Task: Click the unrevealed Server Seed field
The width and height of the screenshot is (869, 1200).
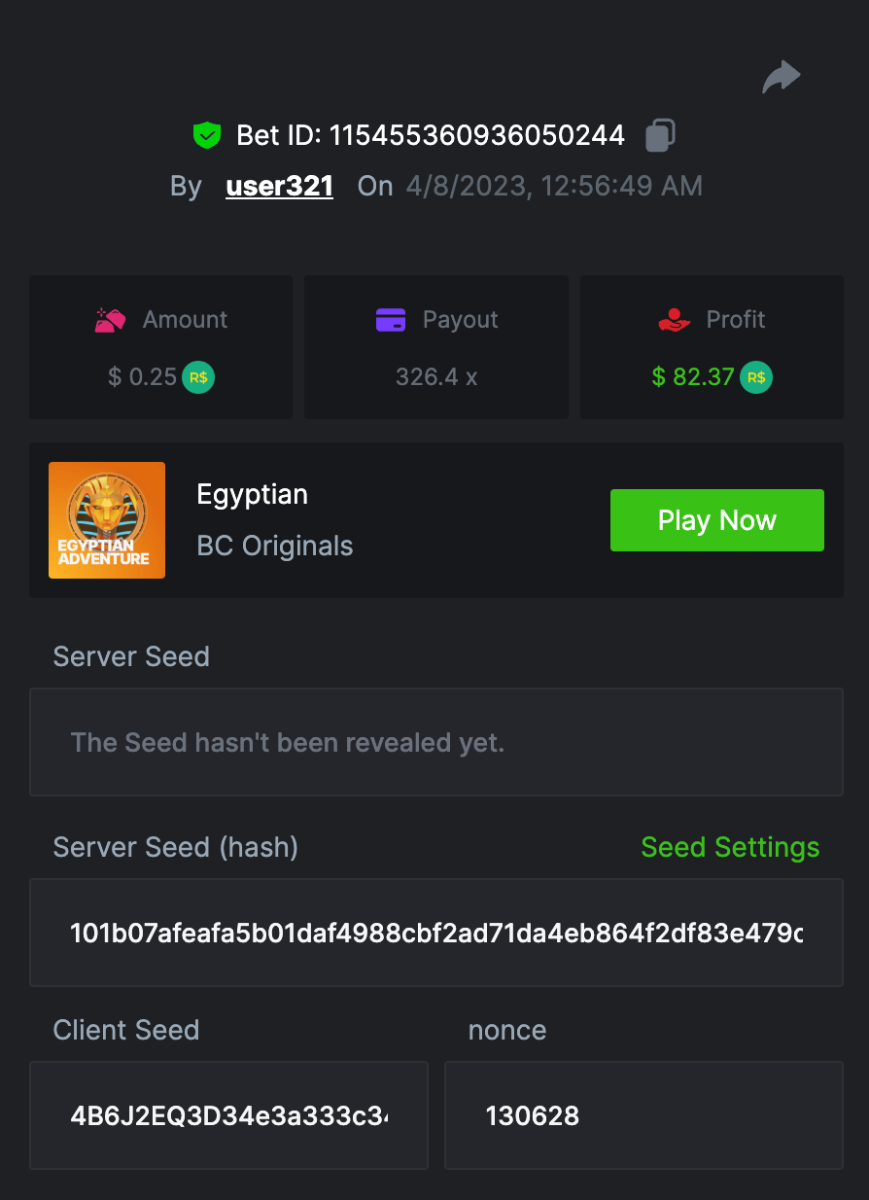Action: click(x=436, y=742)
